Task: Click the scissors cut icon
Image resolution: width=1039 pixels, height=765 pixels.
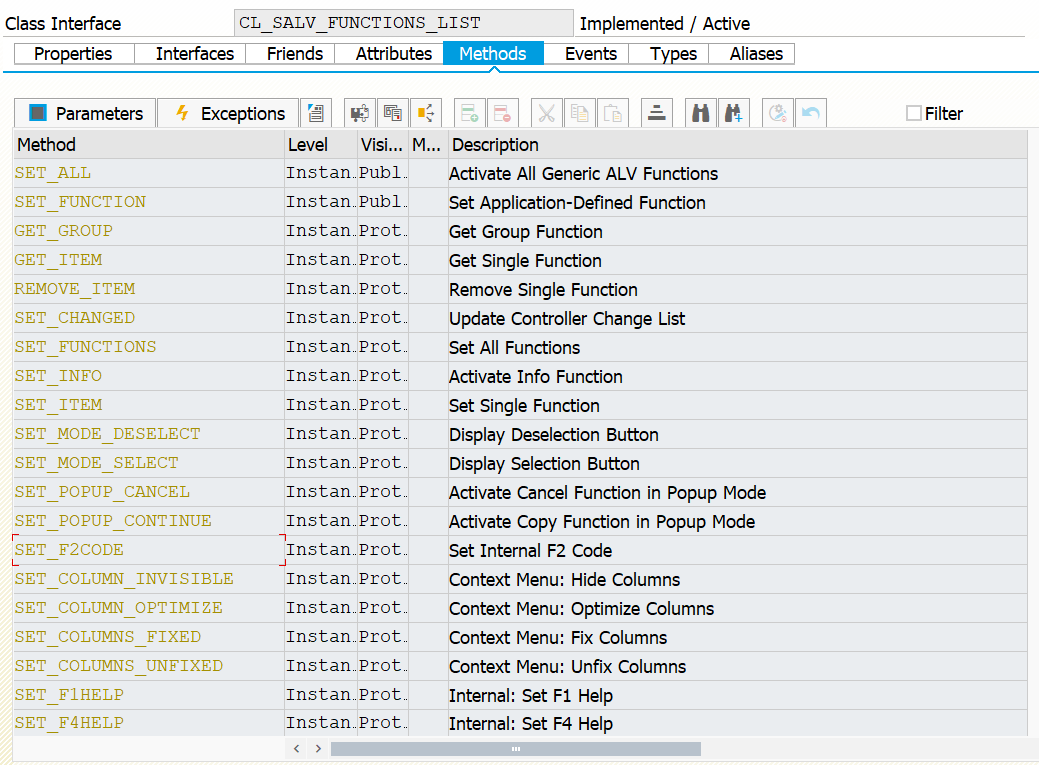Action: (547, 113)
